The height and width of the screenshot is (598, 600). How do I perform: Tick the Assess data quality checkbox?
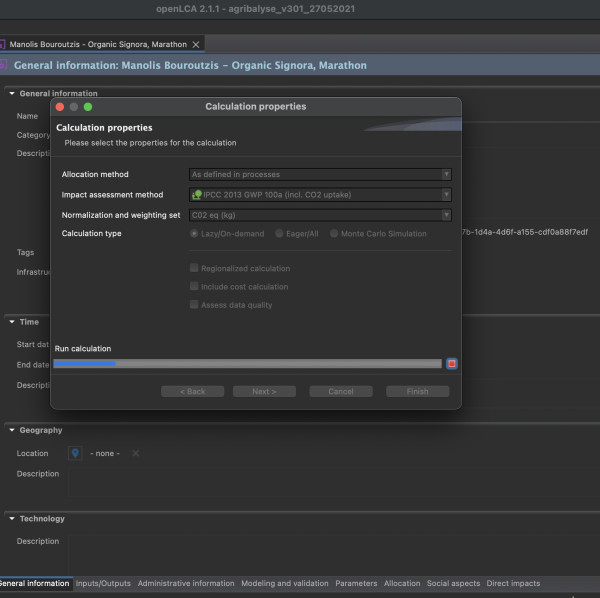[194, 305]
